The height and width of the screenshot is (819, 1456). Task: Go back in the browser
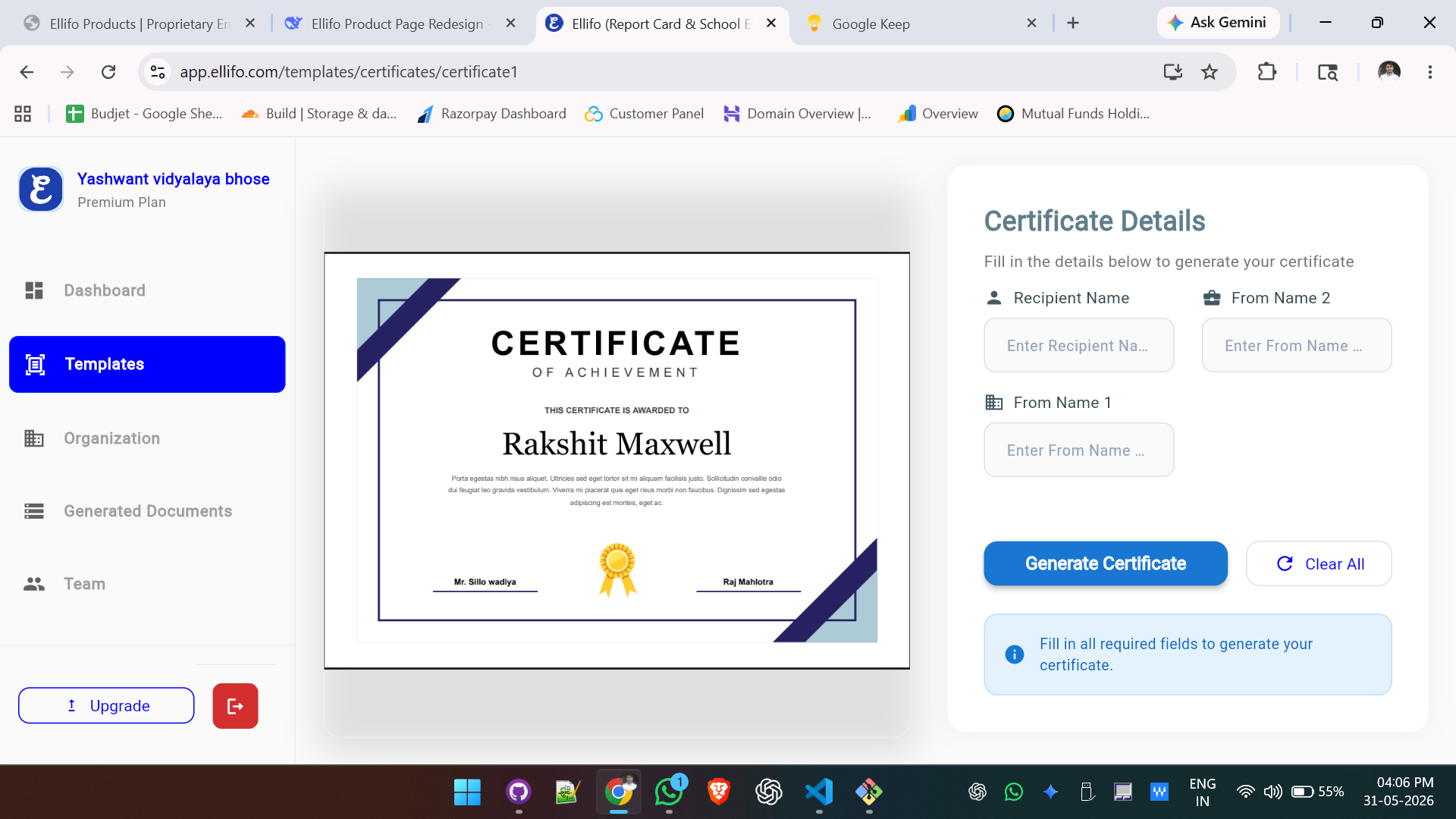27,72
